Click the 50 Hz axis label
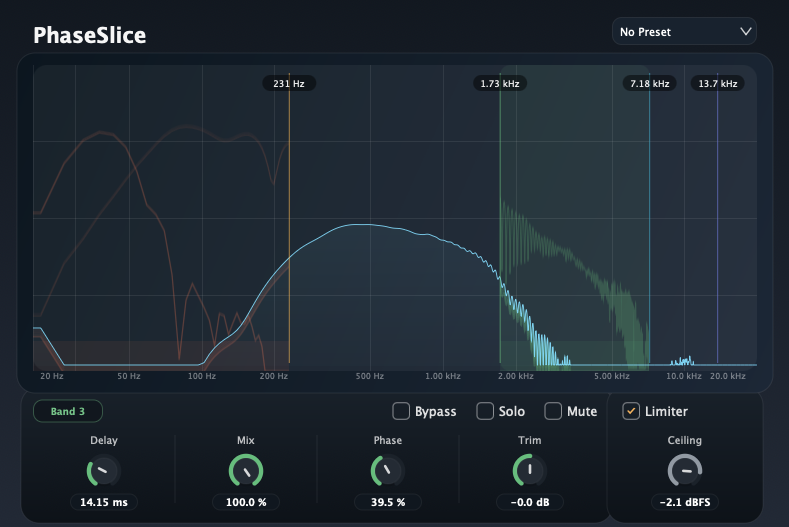Image resolution: width=789 pixels, height=527 pixels. click(129, 376)
